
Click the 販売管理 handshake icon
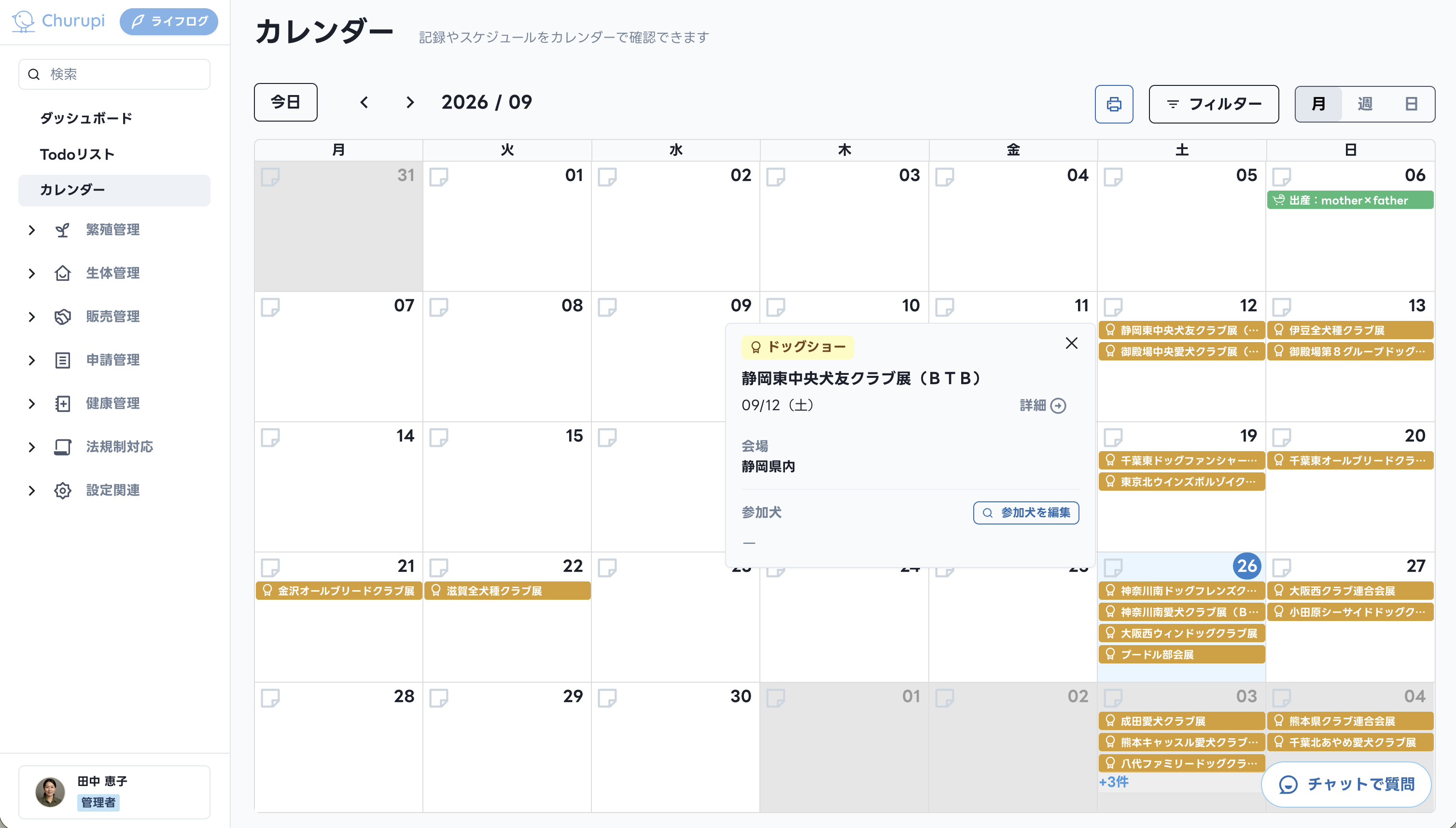click(x=63, y=317)
